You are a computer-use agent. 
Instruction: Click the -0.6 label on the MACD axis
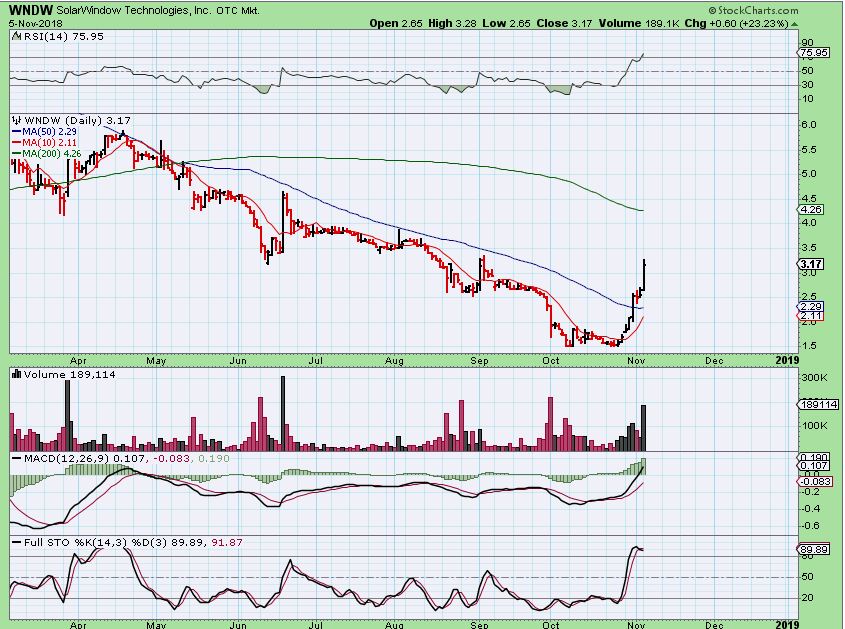click(x=811, y=526)
